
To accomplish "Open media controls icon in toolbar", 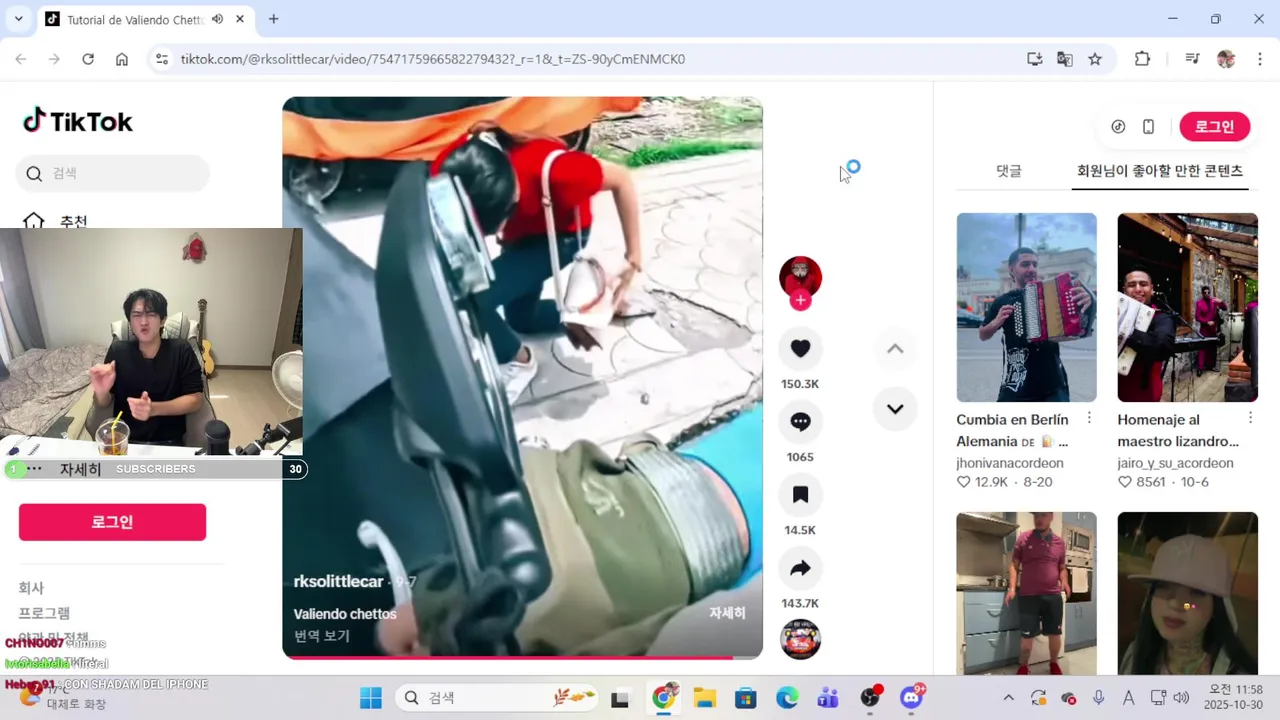I will (1192, 59).
